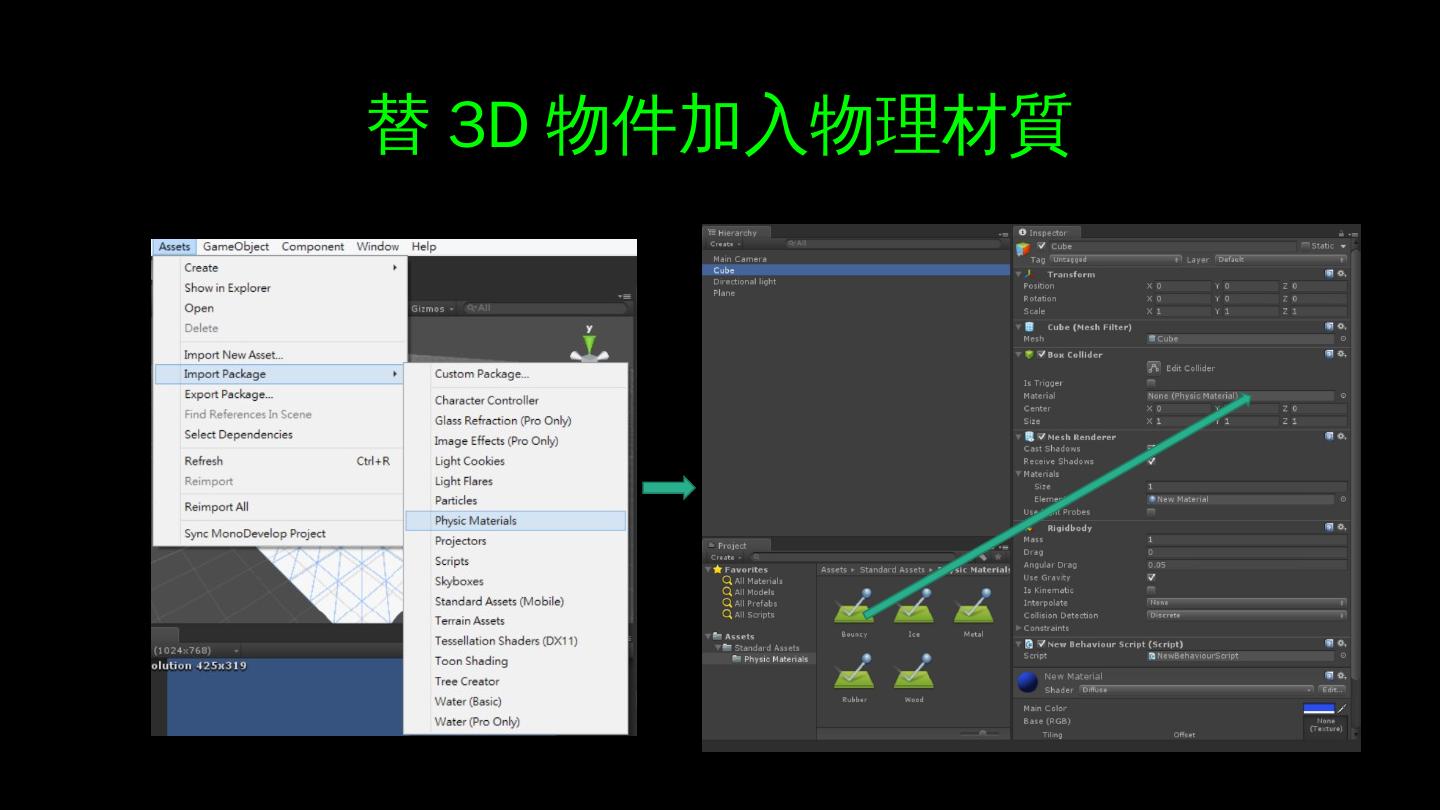Pick the Wood physic material asset
Viewport: 1440px width, 810px height.
click(x=913, y=673)
